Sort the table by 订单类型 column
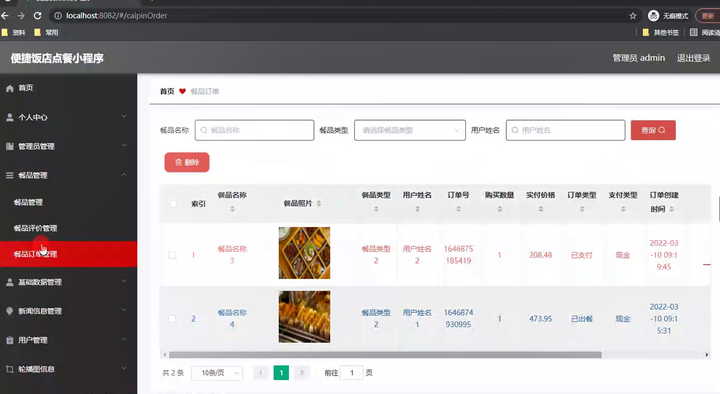 pos(582,209)
